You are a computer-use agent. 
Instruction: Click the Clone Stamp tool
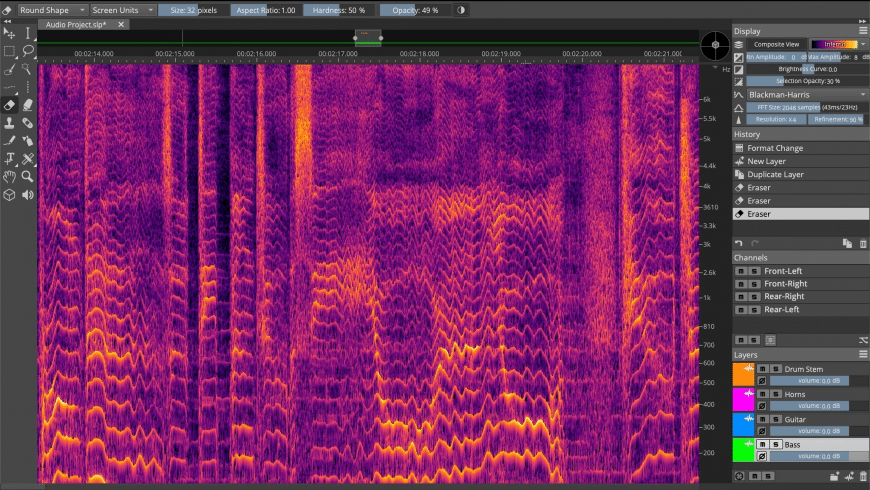pyautogui.click(x=9, y=122)
